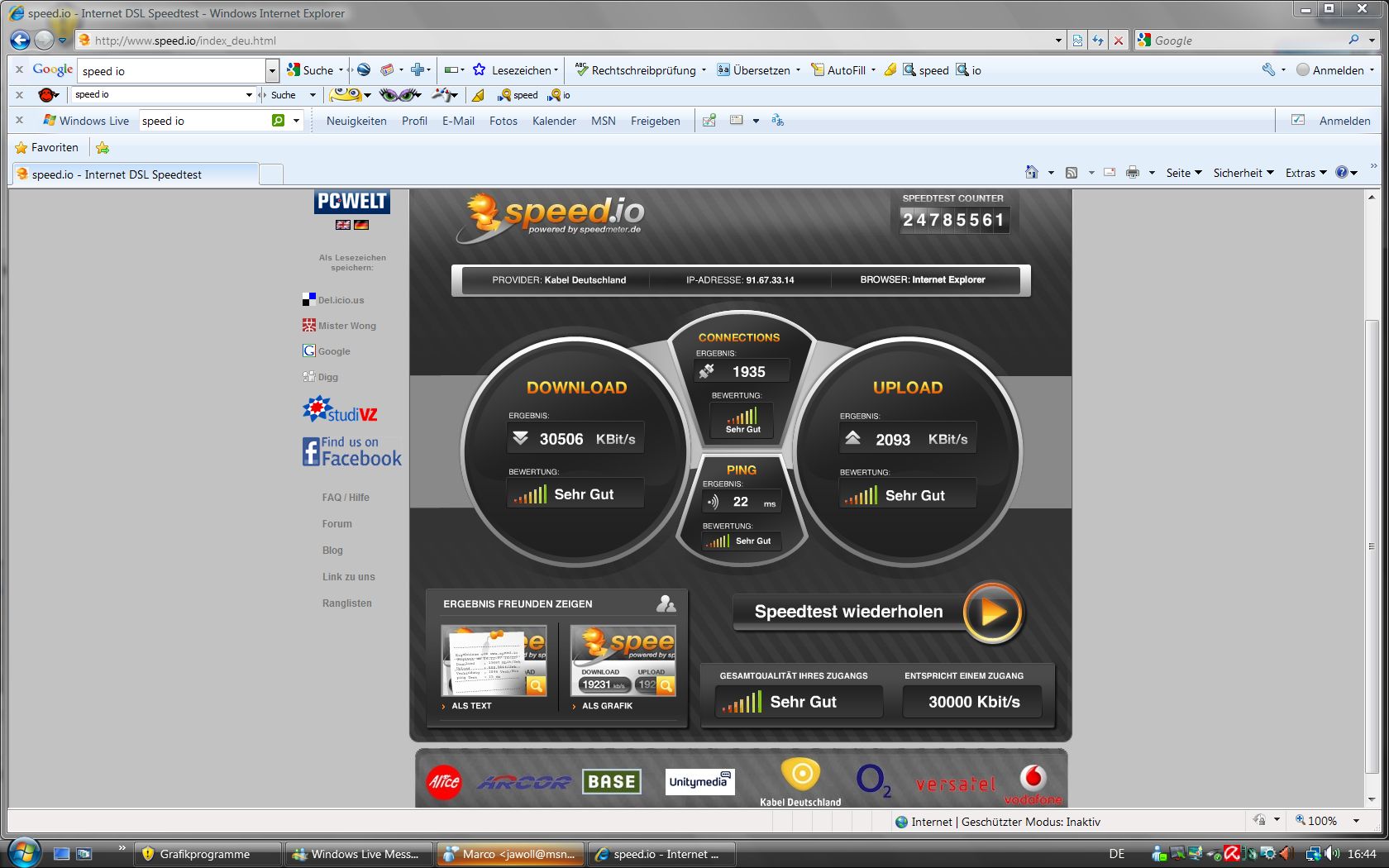Open Fotos in Windows Live toolbar
1389x868 pixels.
tap(503, 121)
